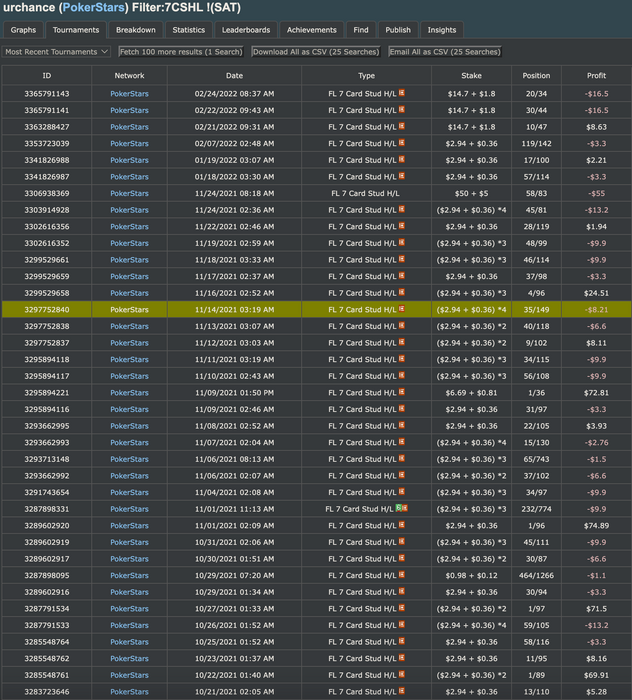Sort by the Position column header
632x700 pixels.
536,75
